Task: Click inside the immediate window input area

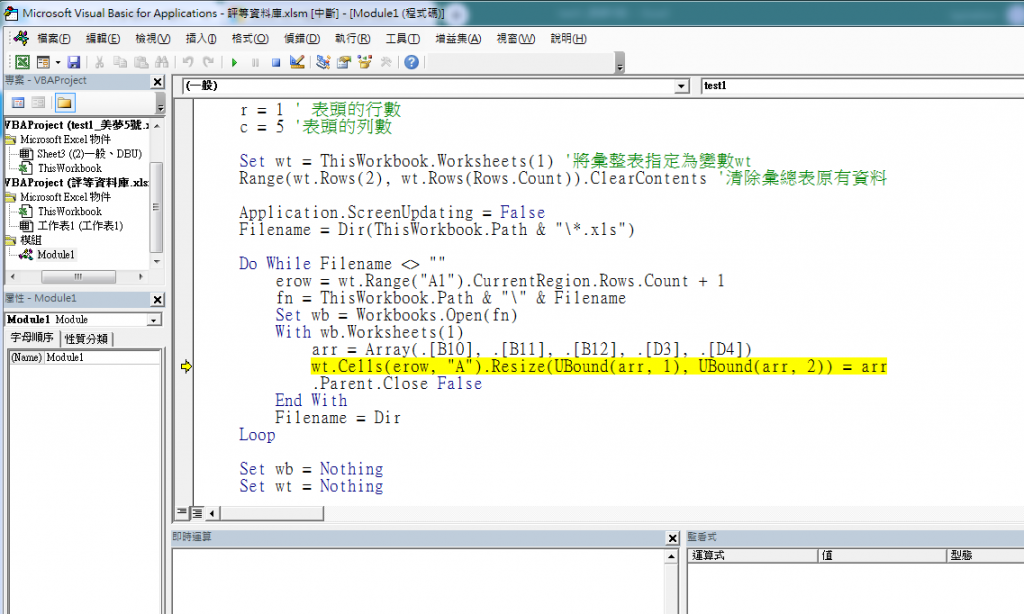Action: pos(419,581)
